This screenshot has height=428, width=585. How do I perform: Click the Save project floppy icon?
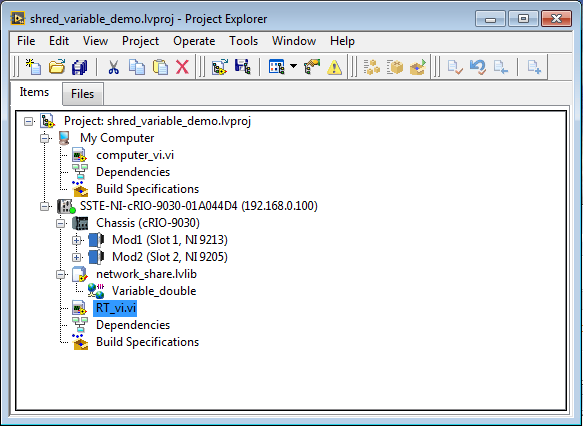click(243, 67)
